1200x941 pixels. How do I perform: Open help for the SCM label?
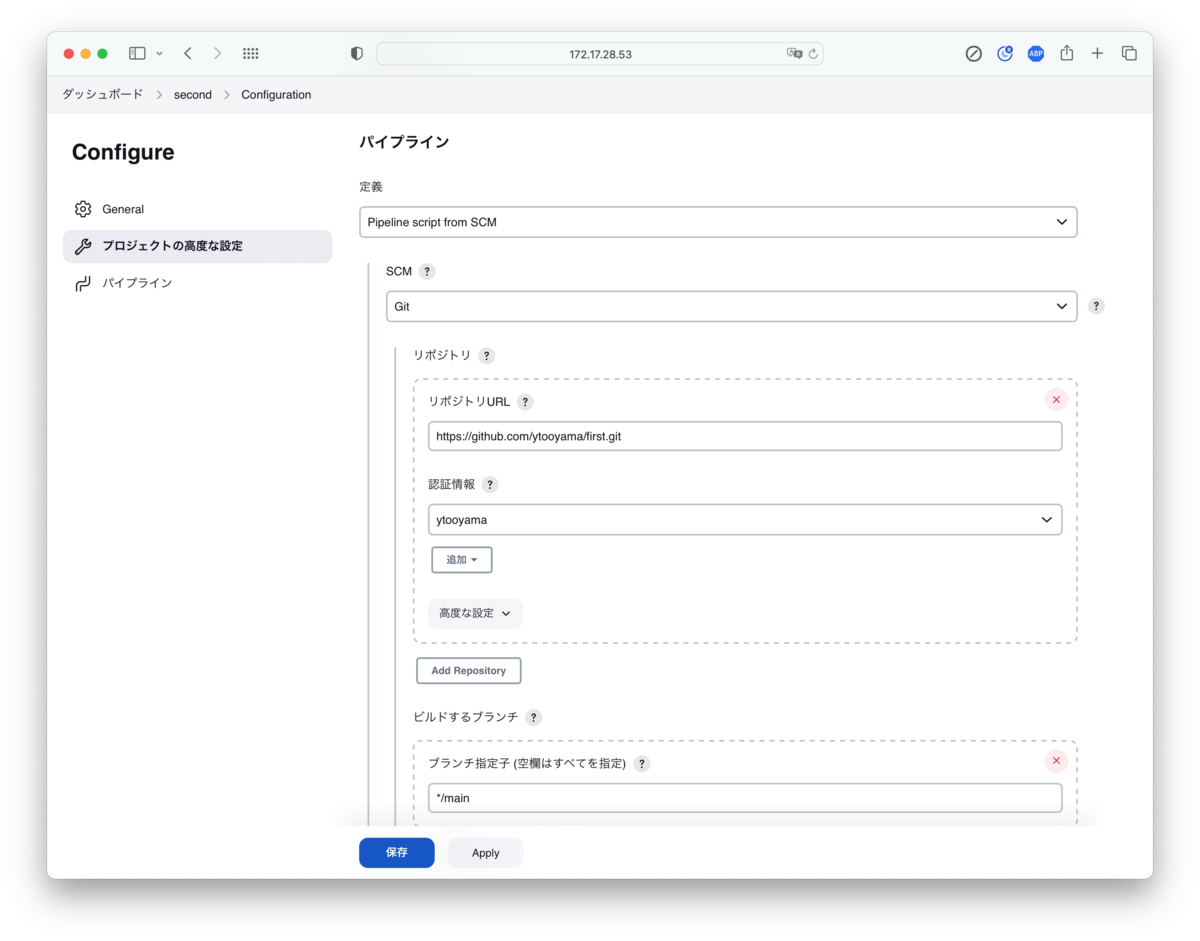pos(427,272)
